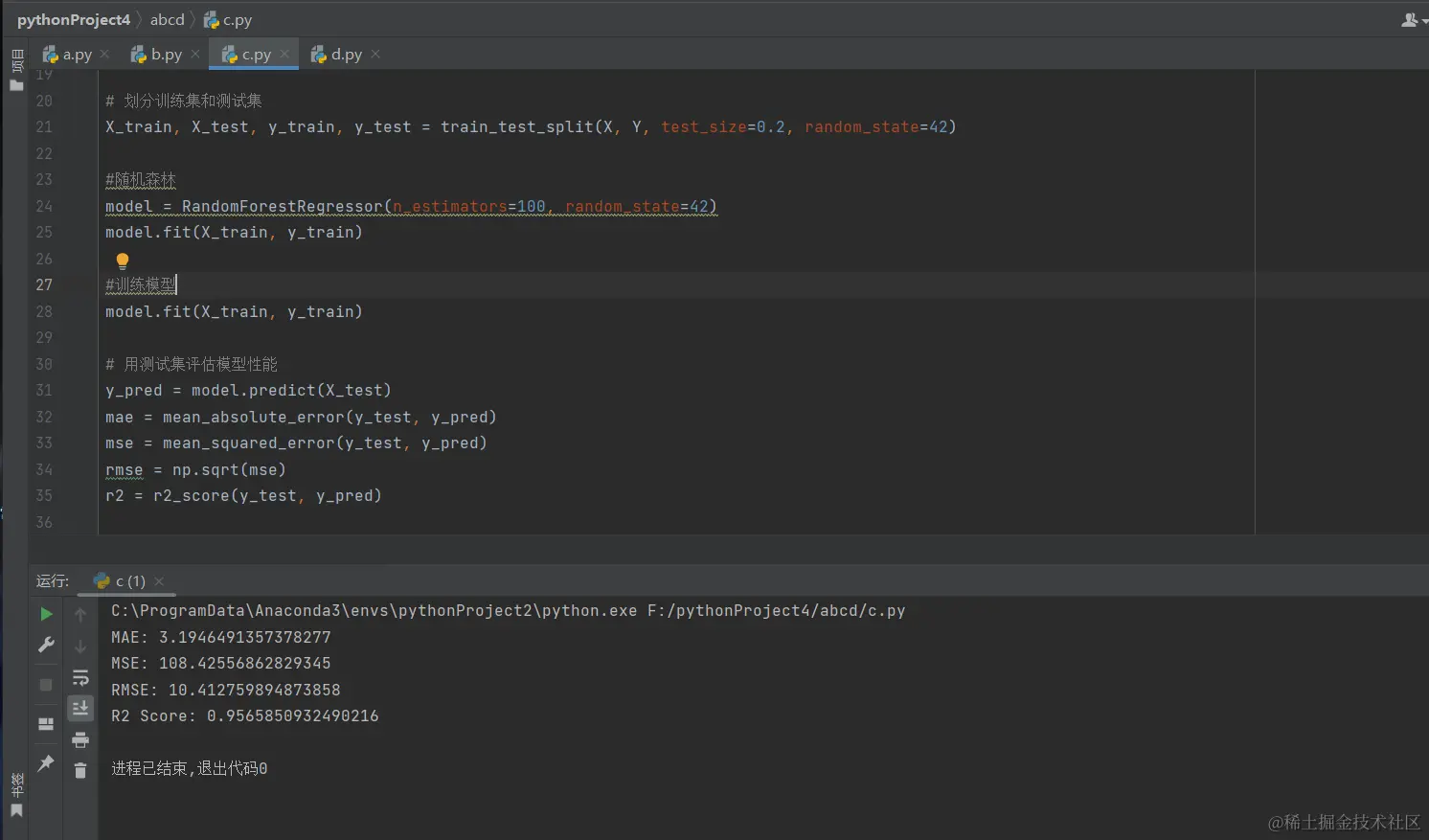Click the r2_score code line
The height and width of the screenshot is (840, 1429).
click(x=243, y=495)
